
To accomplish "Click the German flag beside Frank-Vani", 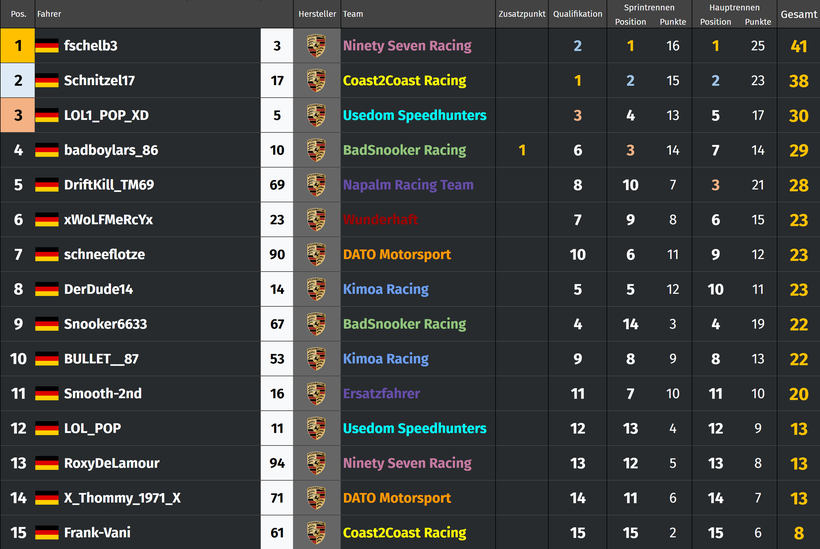I will tap(47, 533).
